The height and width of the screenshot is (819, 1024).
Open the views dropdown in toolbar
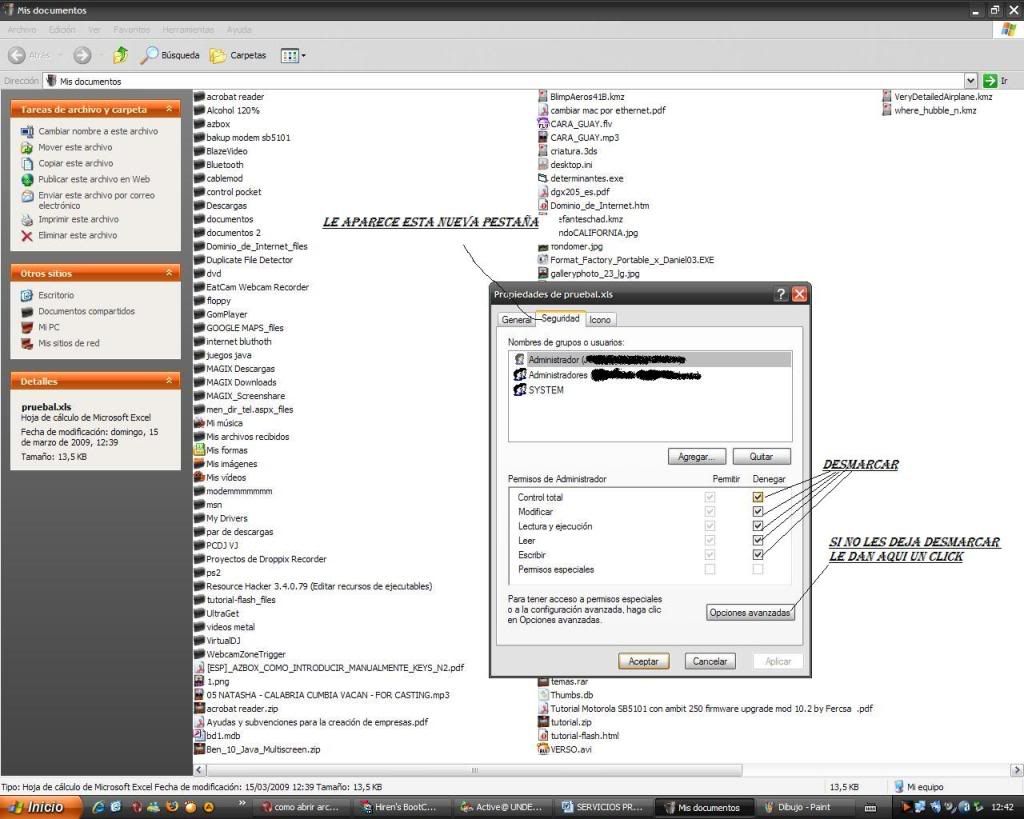coord(293,56)
